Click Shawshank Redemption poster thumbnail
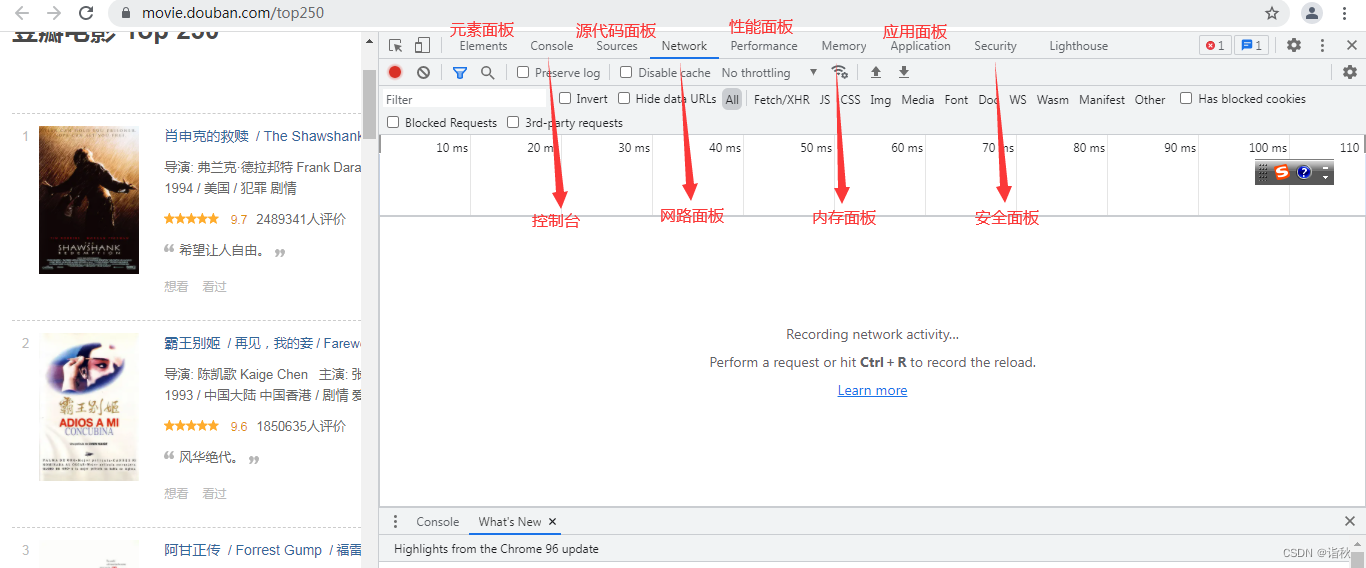1366x568 pixels. point(89,200)
